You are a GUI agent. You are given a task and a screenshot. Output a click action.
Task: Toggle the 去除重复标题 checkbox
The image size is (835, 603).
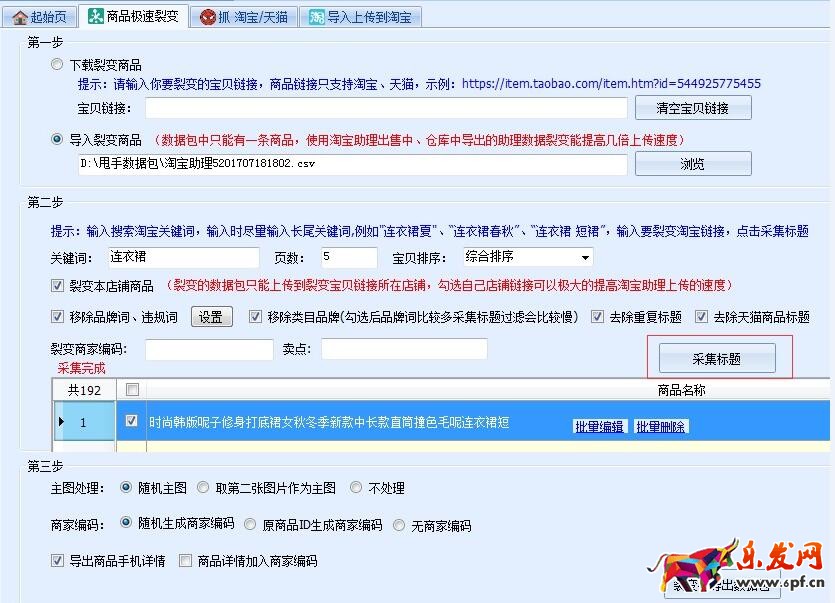pyautogui.click(x=597, y=317)
